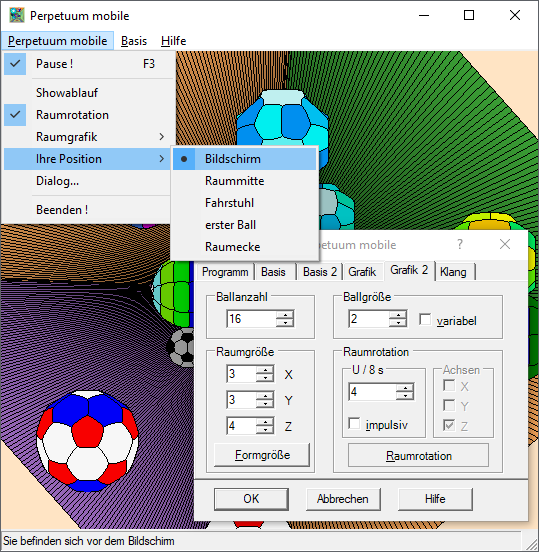
Task: Switch to the Grafik 2 tab
Action: [x=409, y=270]
